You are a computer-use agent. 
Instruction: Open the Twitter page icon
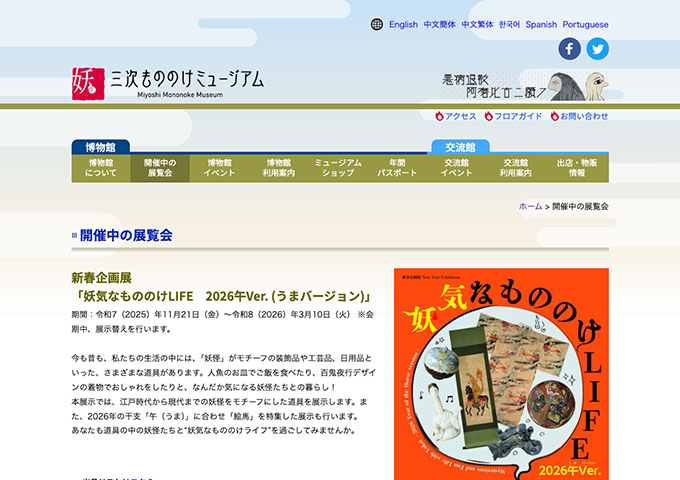click(x=598, y=49)
